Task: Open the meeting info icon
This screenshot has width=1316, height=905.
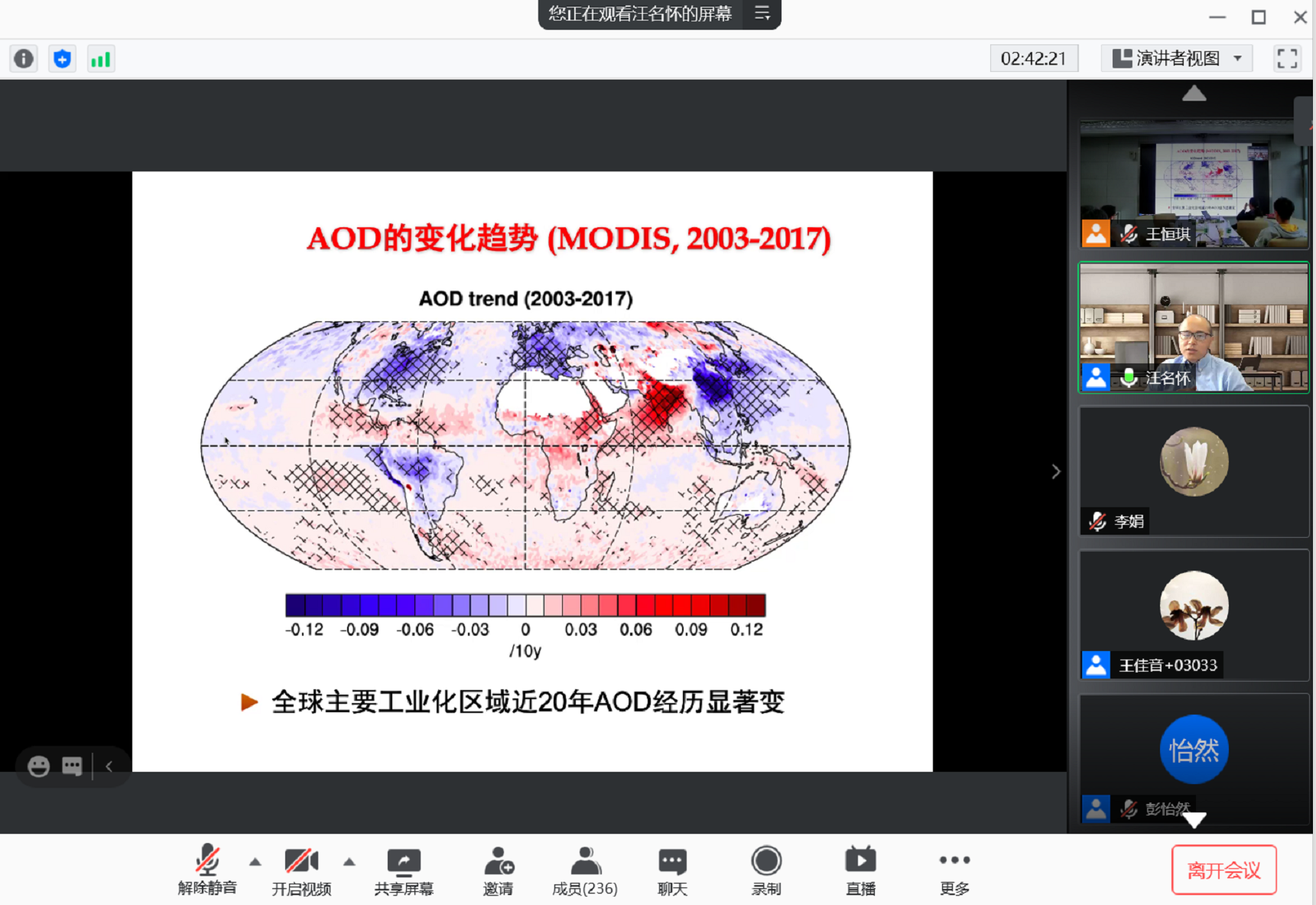Action: (24, 59)
